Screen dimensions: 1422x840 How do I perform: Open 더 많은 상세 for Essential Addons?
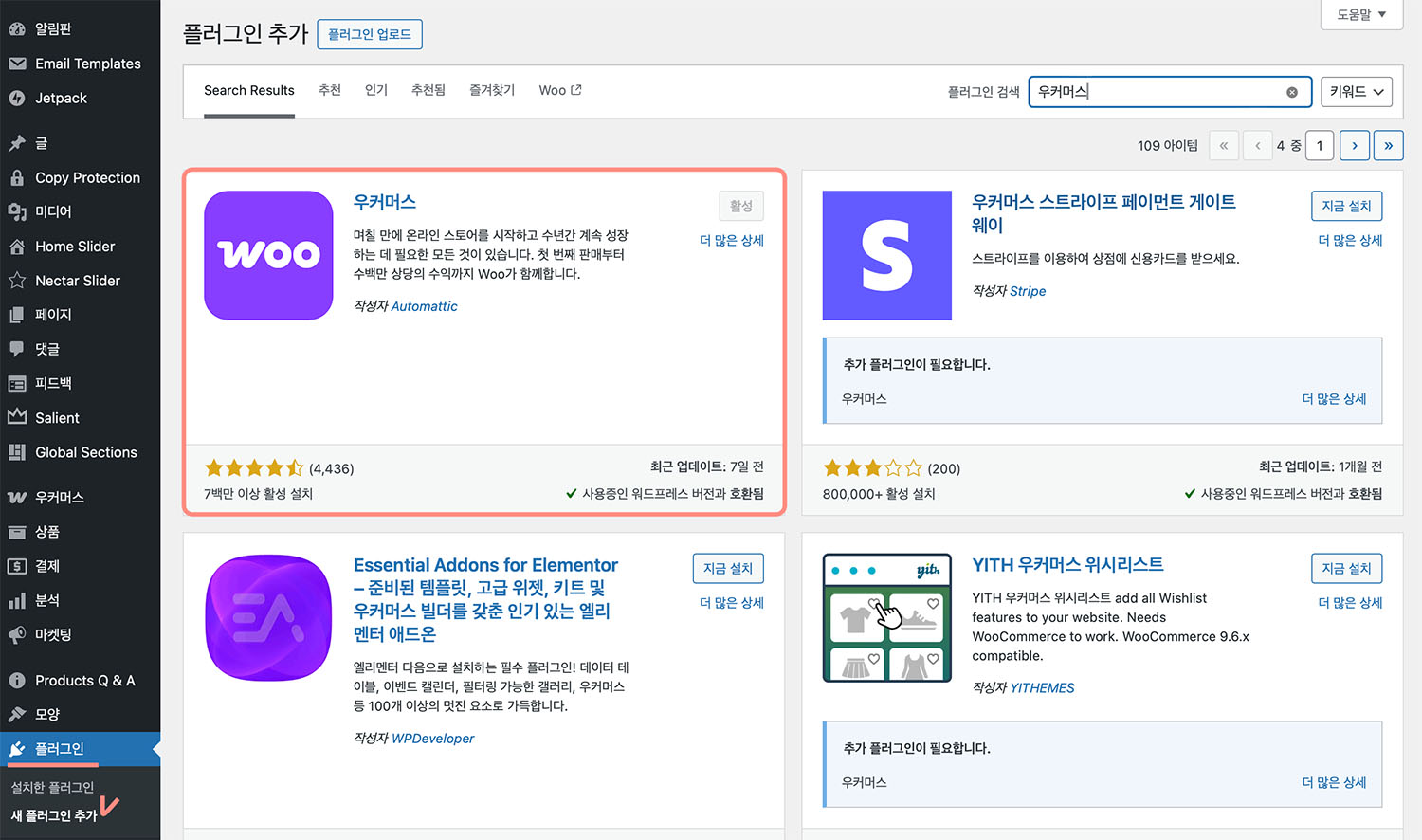tap(732, 603)
